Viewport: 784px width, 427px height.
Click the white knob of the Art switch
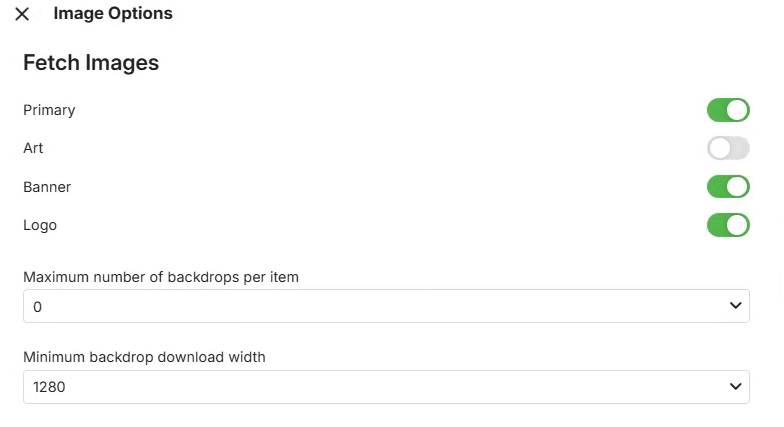pos(719,149)
